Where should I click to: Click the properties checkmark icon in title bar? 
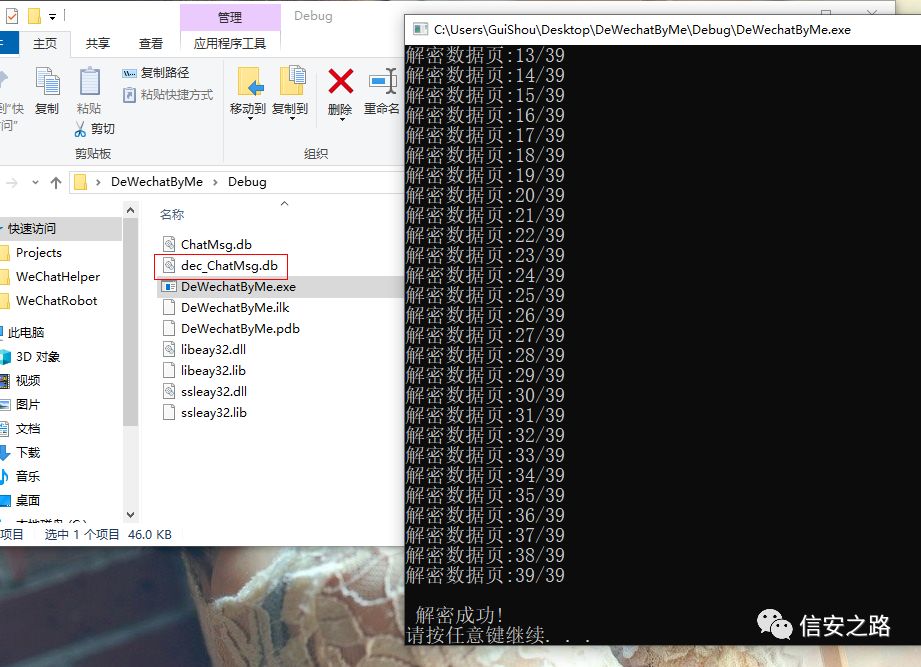point(11,16)
